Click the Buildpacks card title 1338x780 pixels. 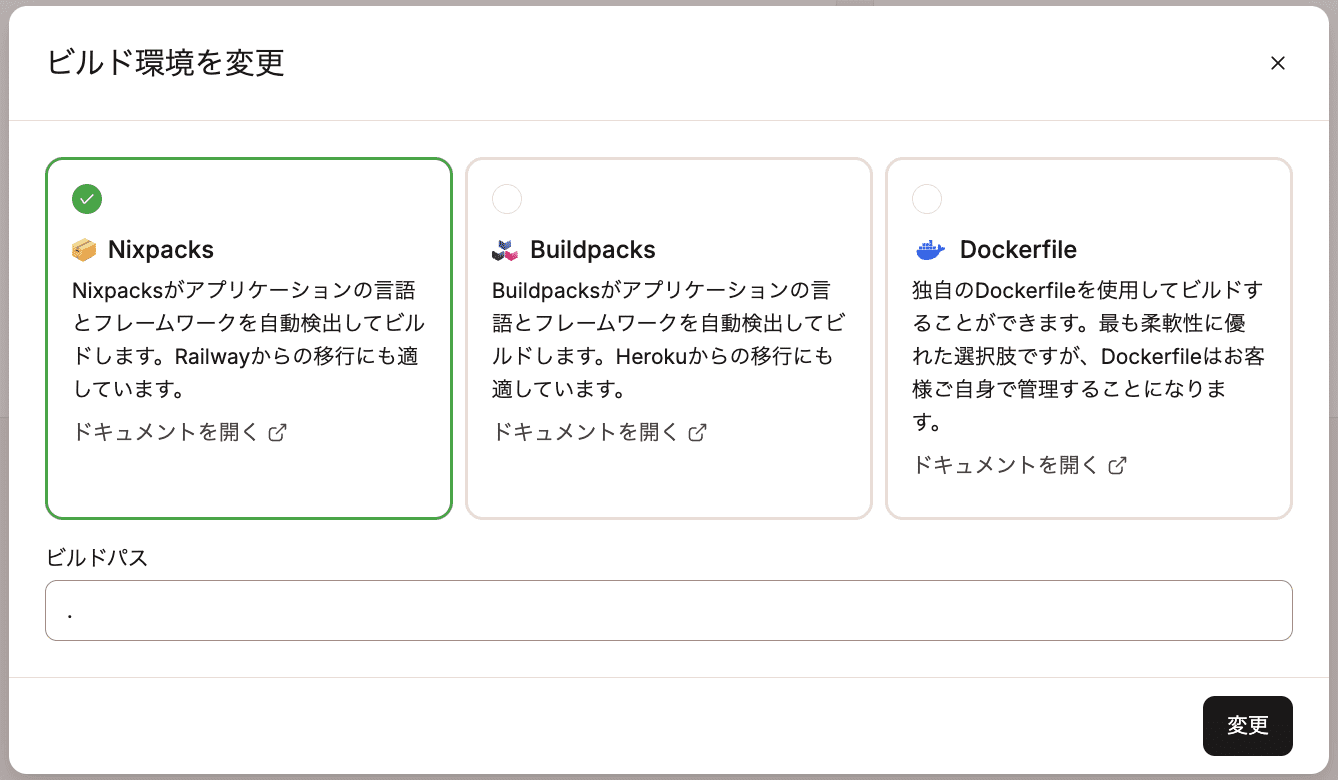593,249
